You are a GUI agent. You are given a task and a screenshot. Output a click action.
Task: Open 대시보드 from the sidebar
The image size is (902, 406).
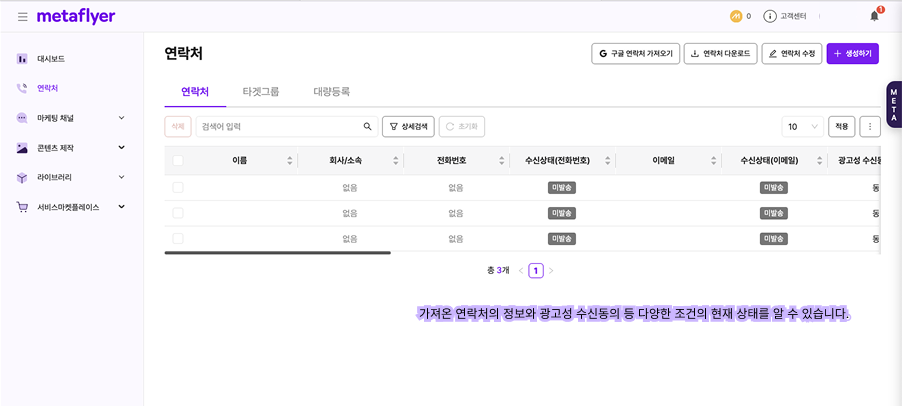click(x=50, y=59)
